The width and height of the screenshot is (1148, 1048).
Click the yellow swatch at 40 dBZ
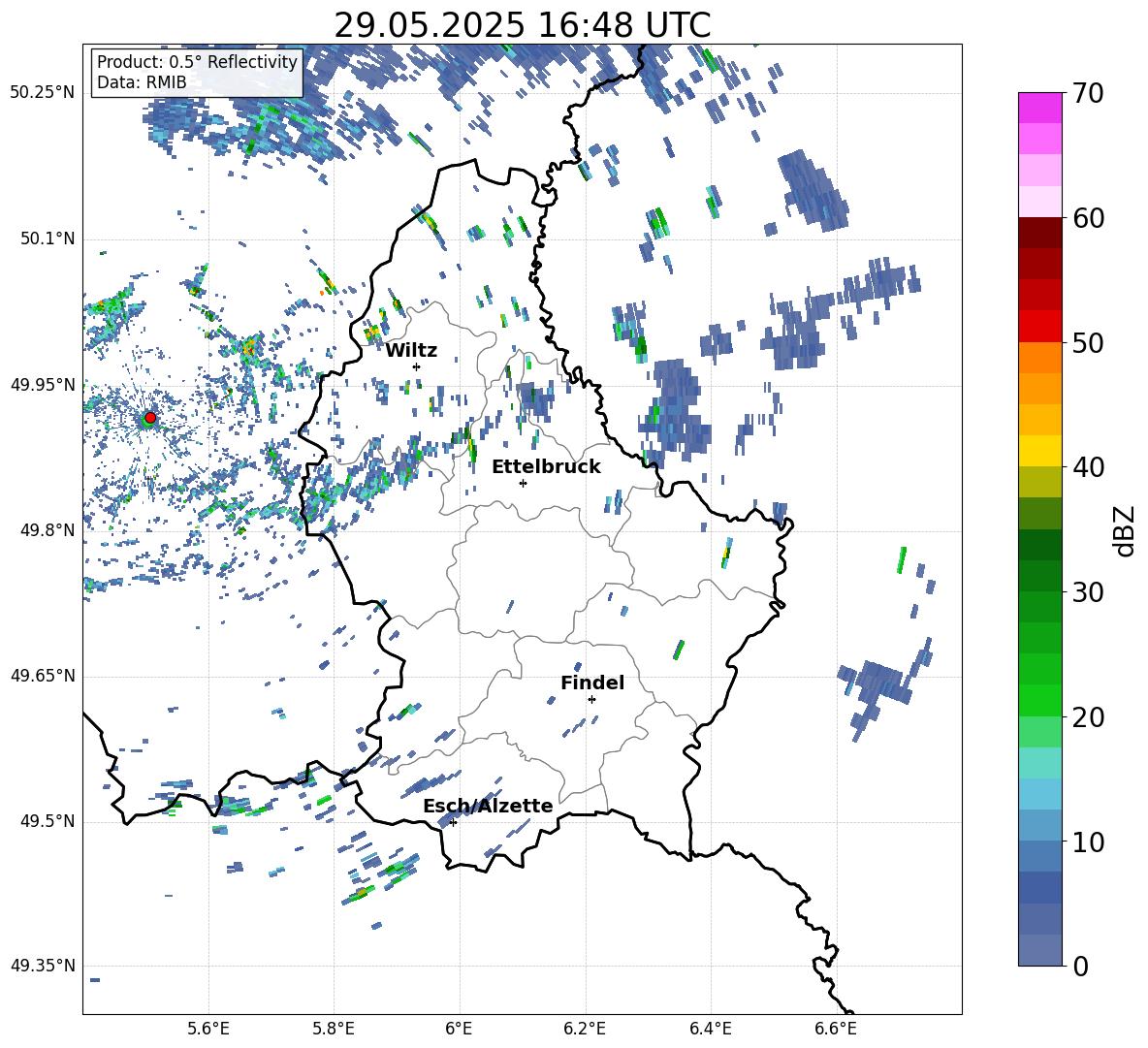tap(1039, 451)
